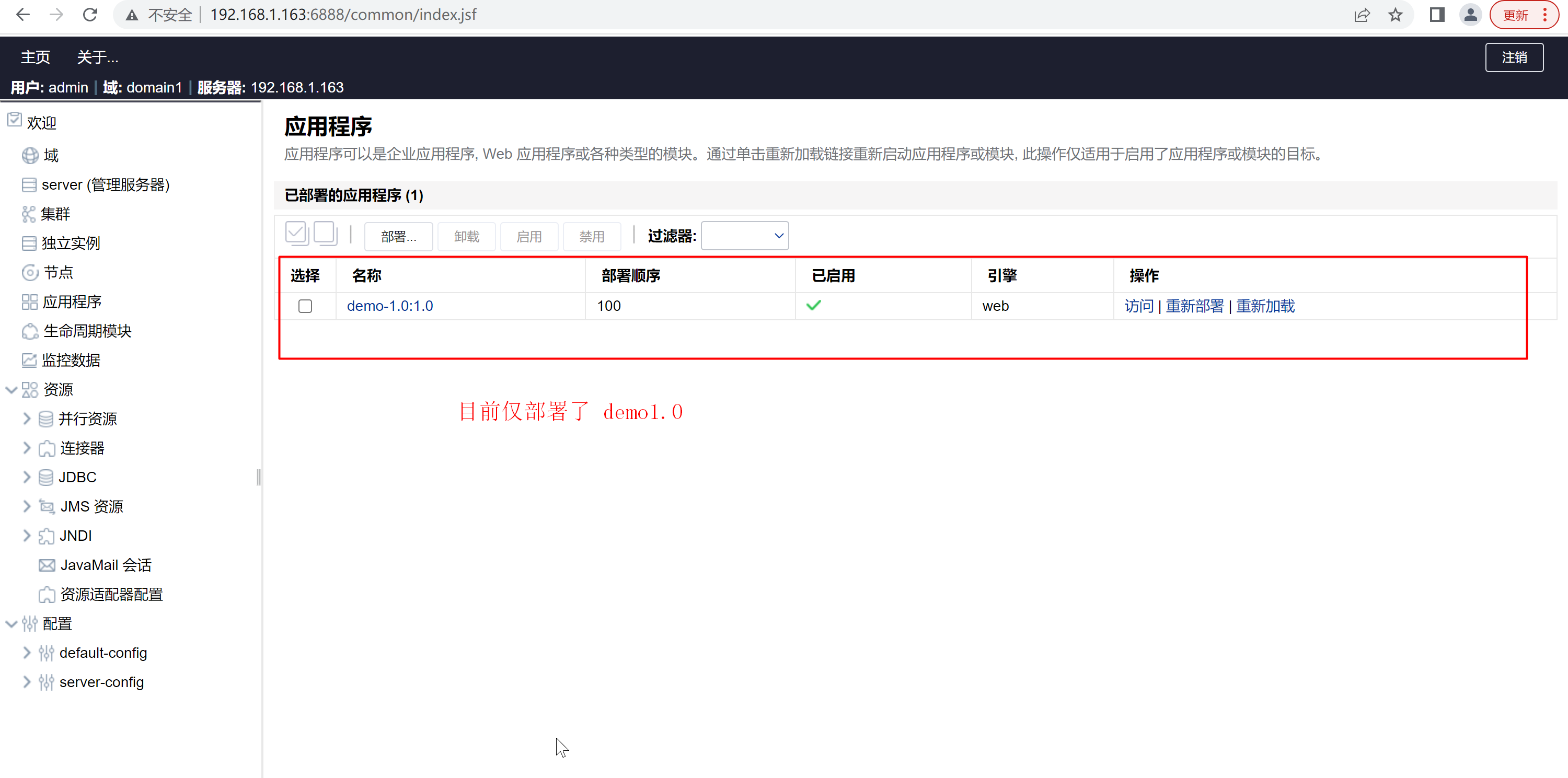The image size is (1568, 778).
Task: Click the sidebar splitter handle
Action: point(259,478)
